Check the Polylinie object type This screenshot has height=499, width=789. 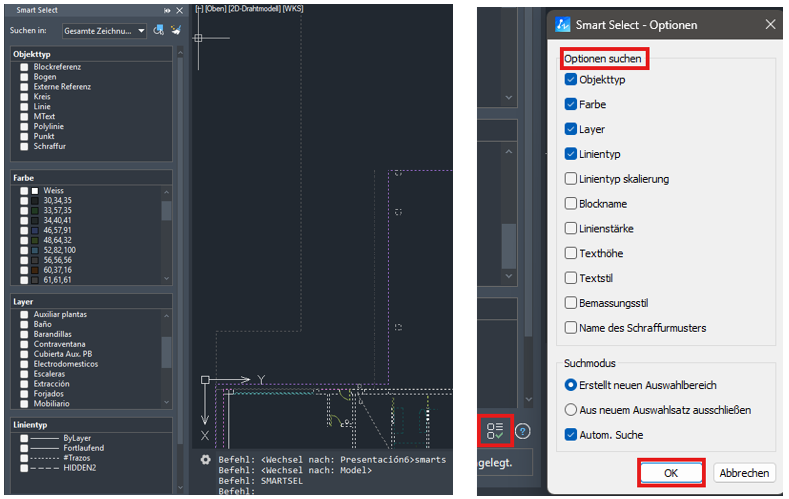(x=23, y=126)
